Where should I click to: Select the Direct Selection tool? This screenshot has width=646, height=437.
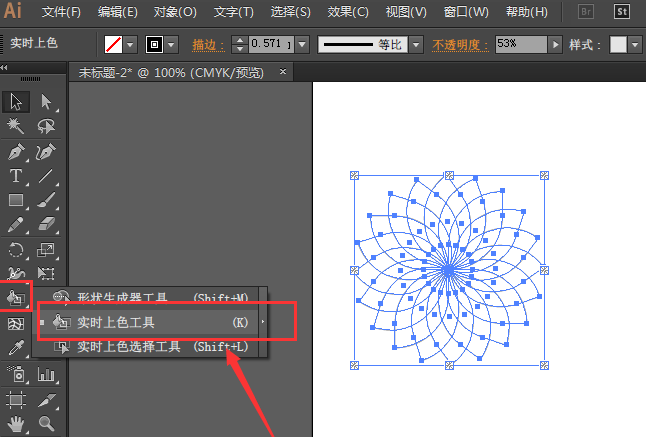pyautogui.click(x=45, y=101)
